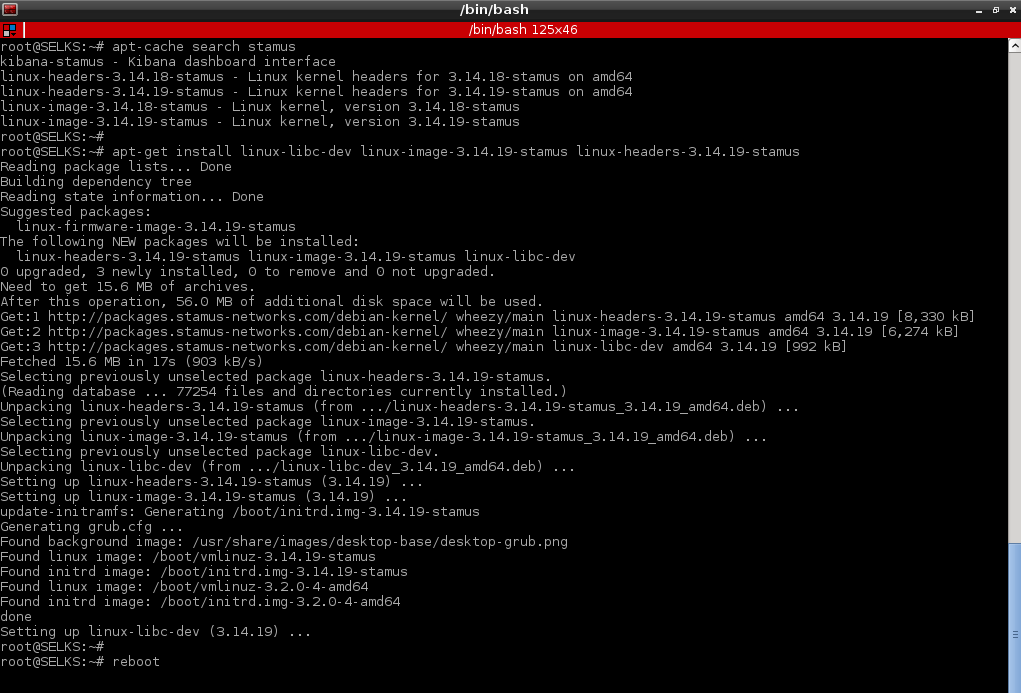Click the scrollbar thumb at the bottom right
The height and width of the screenshot is (693, 1021).
1014,616
